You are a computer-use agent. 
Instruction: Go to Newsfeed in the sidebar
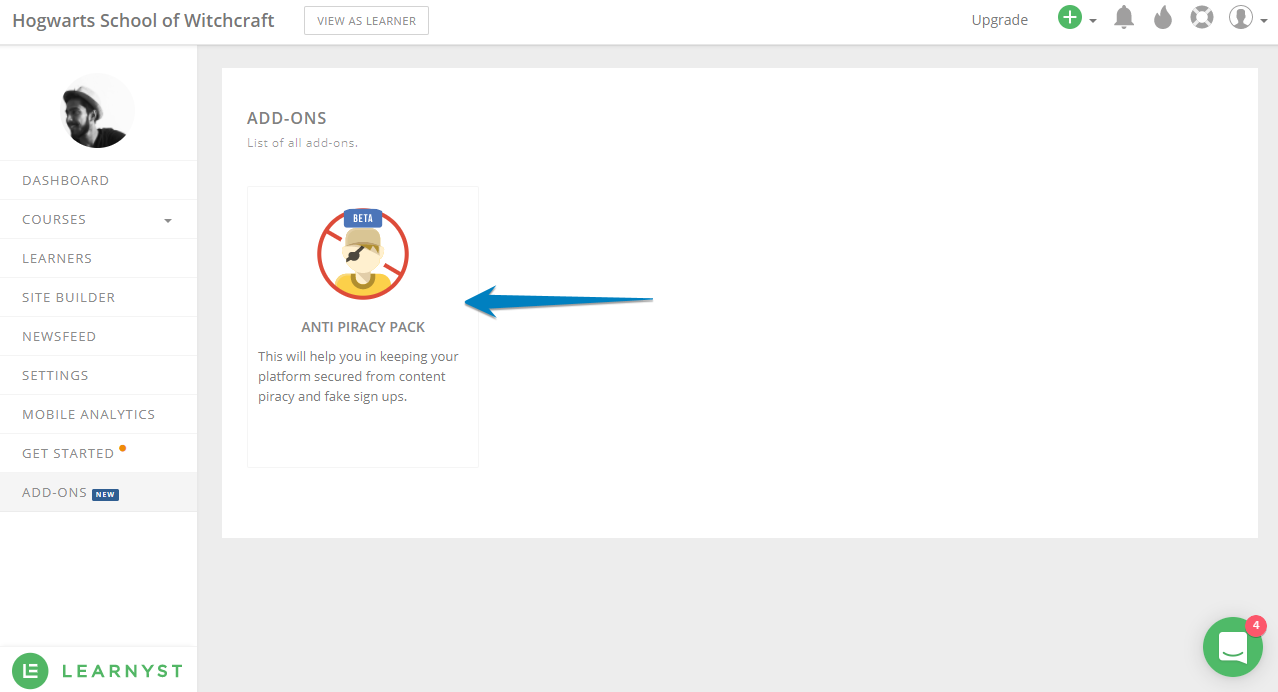98,336
